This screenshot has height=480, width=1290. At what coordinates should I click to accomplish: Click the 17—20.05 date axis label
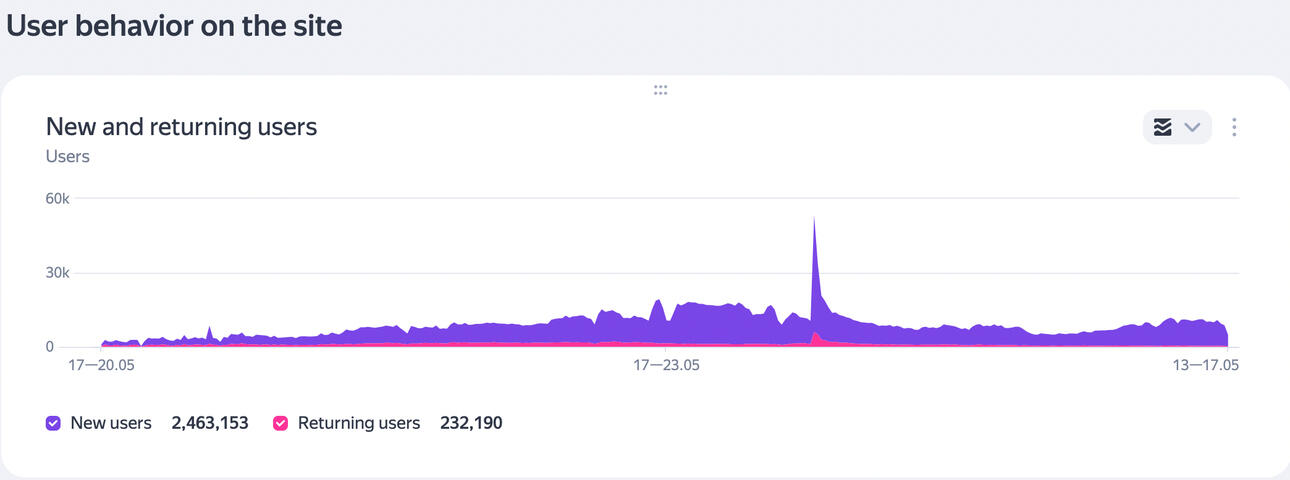pos(101,366)
